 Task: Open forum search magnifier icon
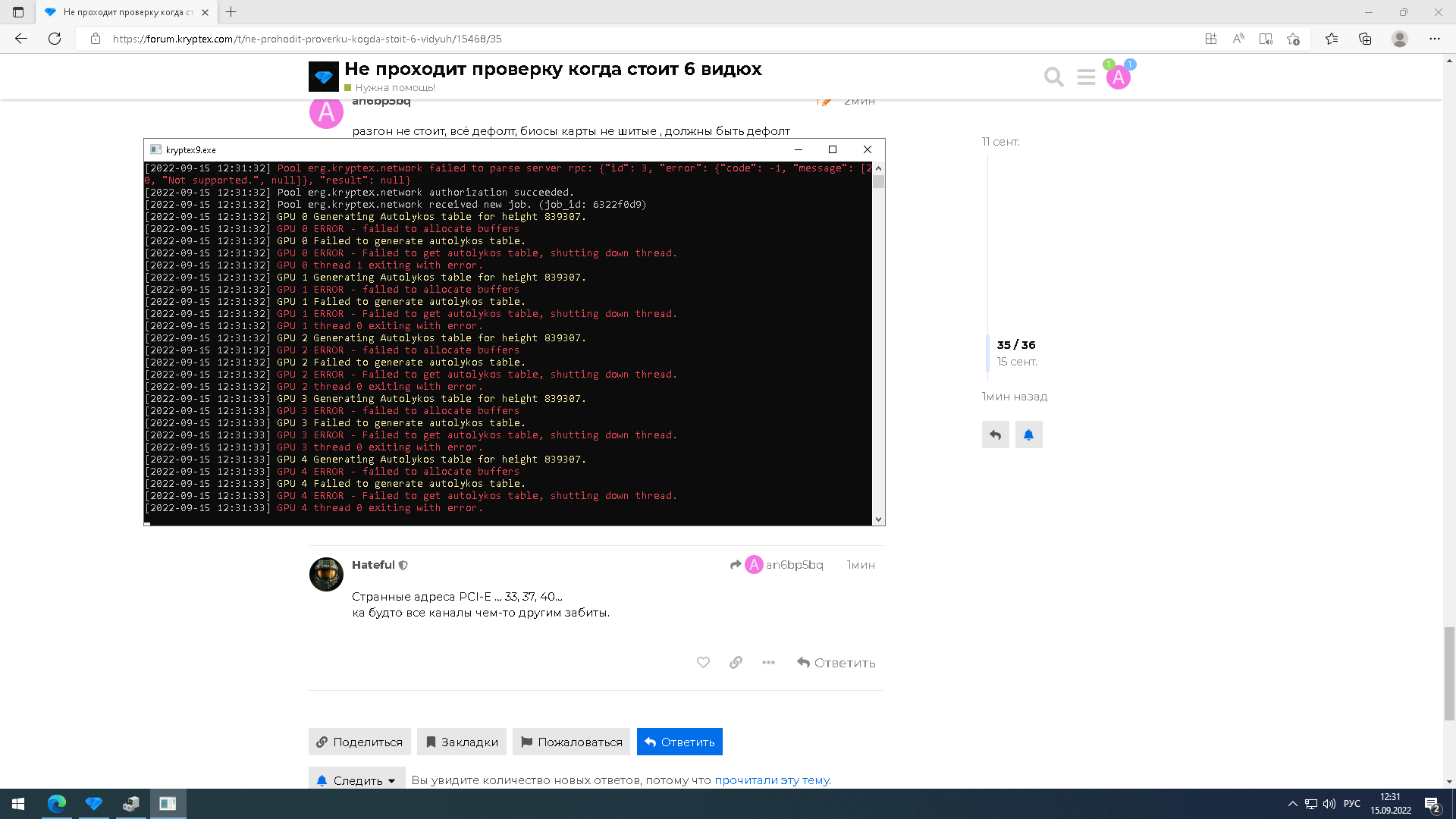tap(1053, 77)
